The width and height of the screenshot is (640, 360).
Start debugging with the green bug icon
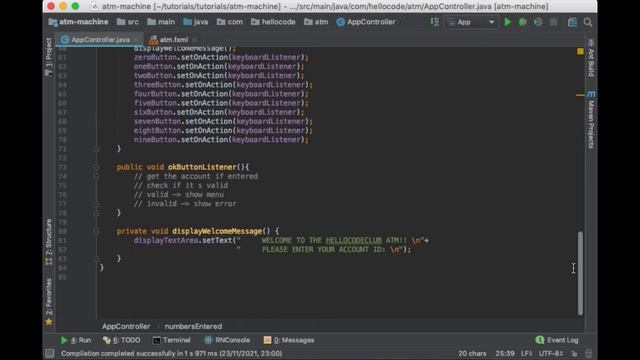point(522,22)
